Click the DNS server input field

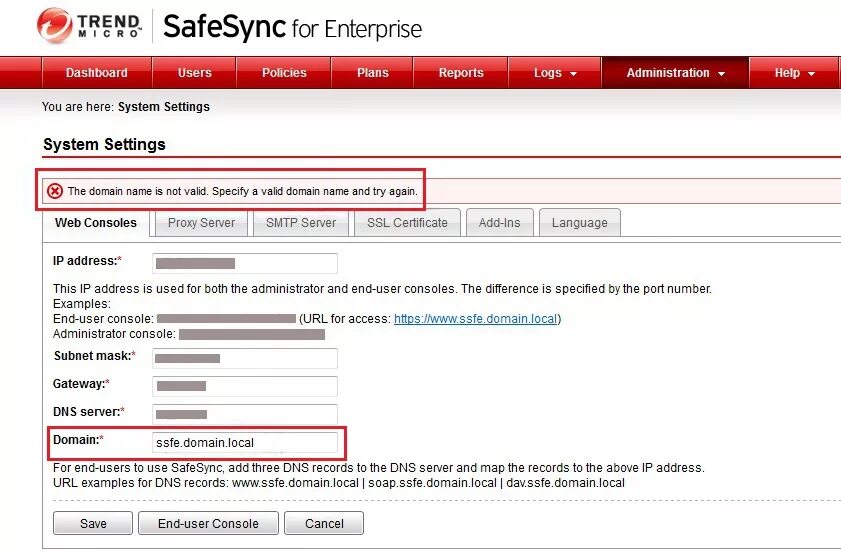(x=245, y=414)
